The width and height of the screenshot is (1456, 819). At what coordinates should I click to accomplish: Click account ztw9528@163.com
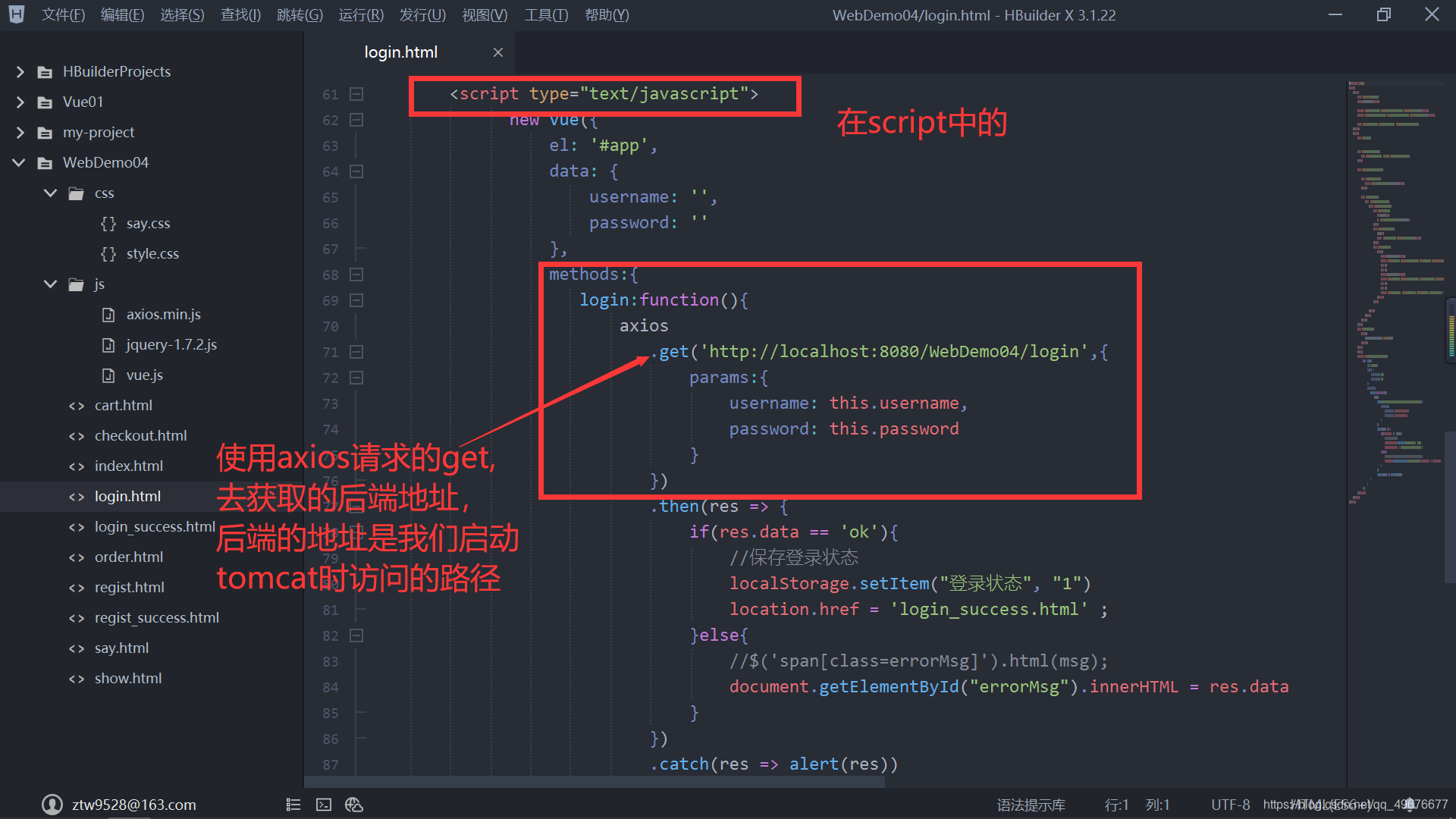pyautogui.click(x=133, y=805)
